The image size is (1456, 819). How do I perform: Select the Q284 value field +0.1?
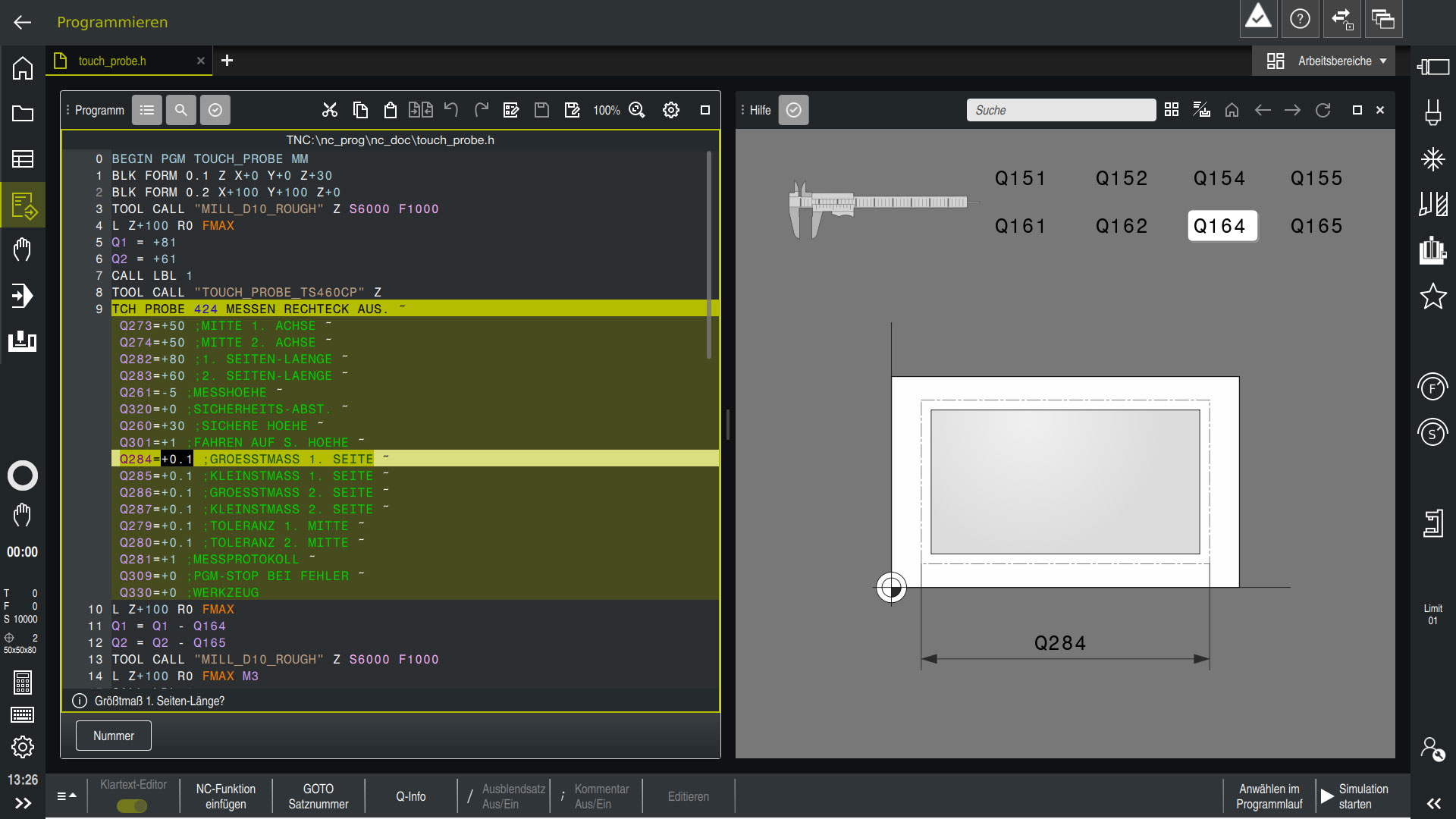177,460
